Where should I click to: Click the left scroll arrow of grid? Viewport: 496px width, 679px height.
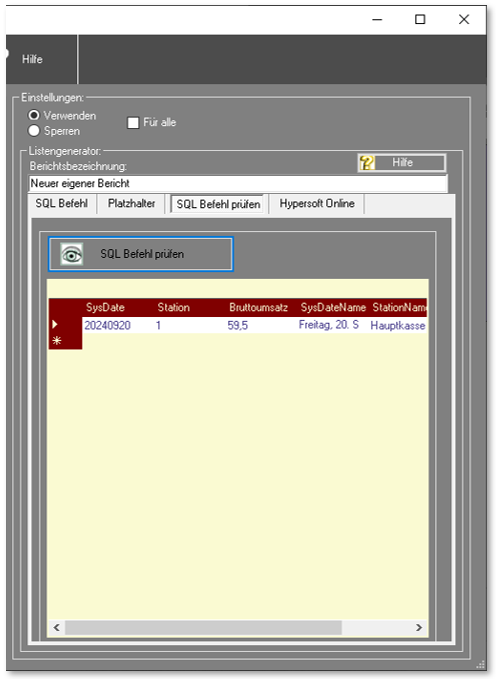(x=57, y=627)
